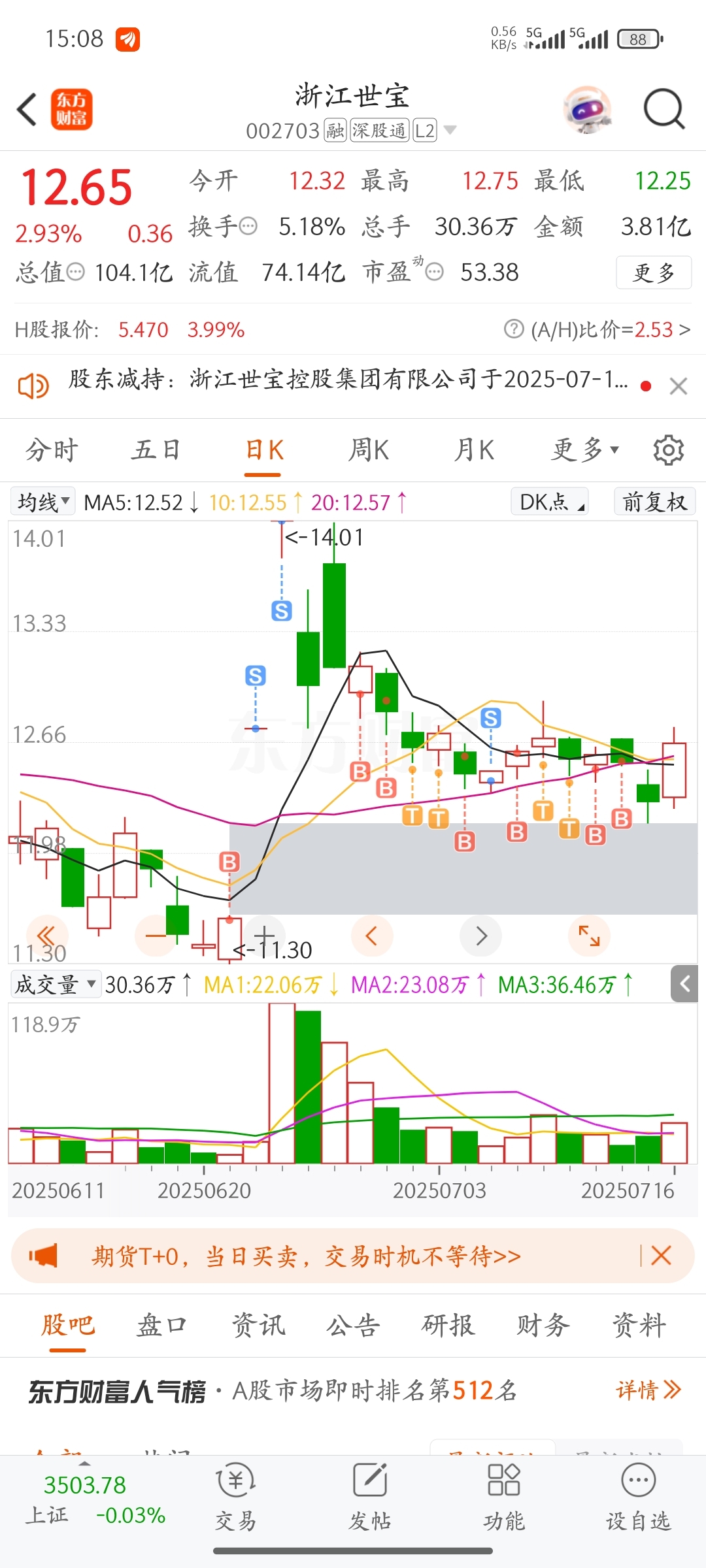Tap the A/H 比价 question mark icon
Viewport: 706px width, 1568px height.
tap(514, 329)
